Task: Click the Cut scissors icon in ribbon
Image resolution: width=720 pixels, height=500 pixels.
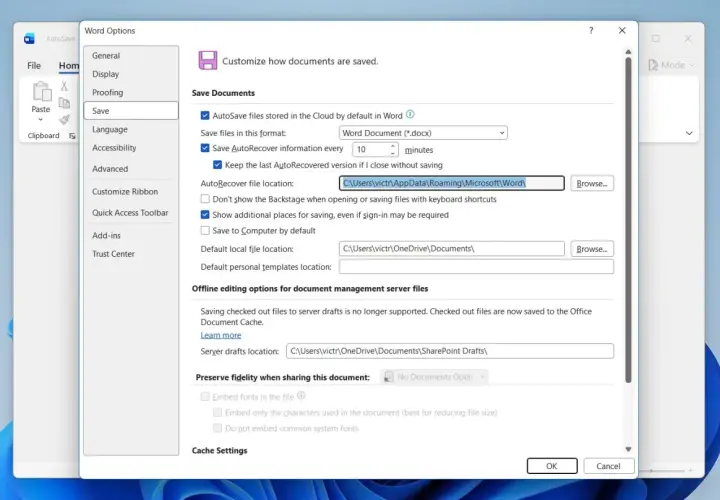Action: [64, 86]
